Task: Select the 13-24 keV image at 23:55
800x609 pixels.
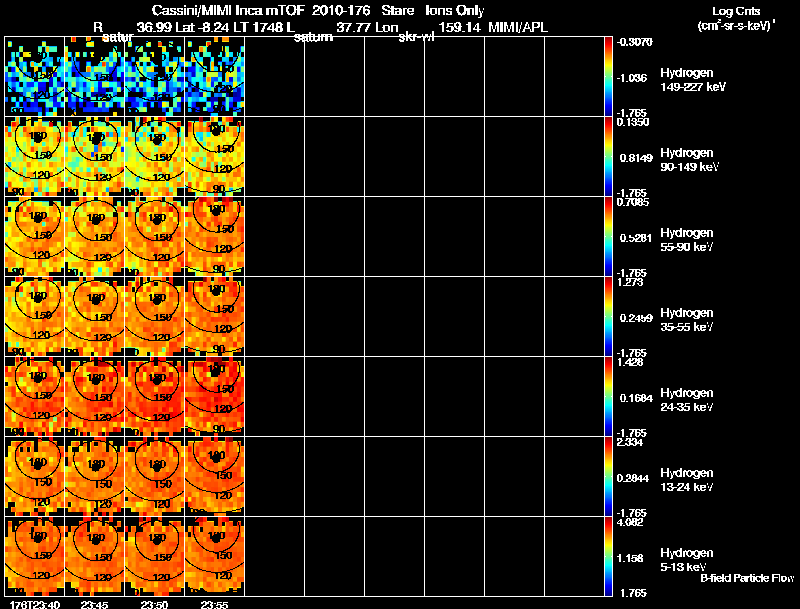Action: click(215, 477)
